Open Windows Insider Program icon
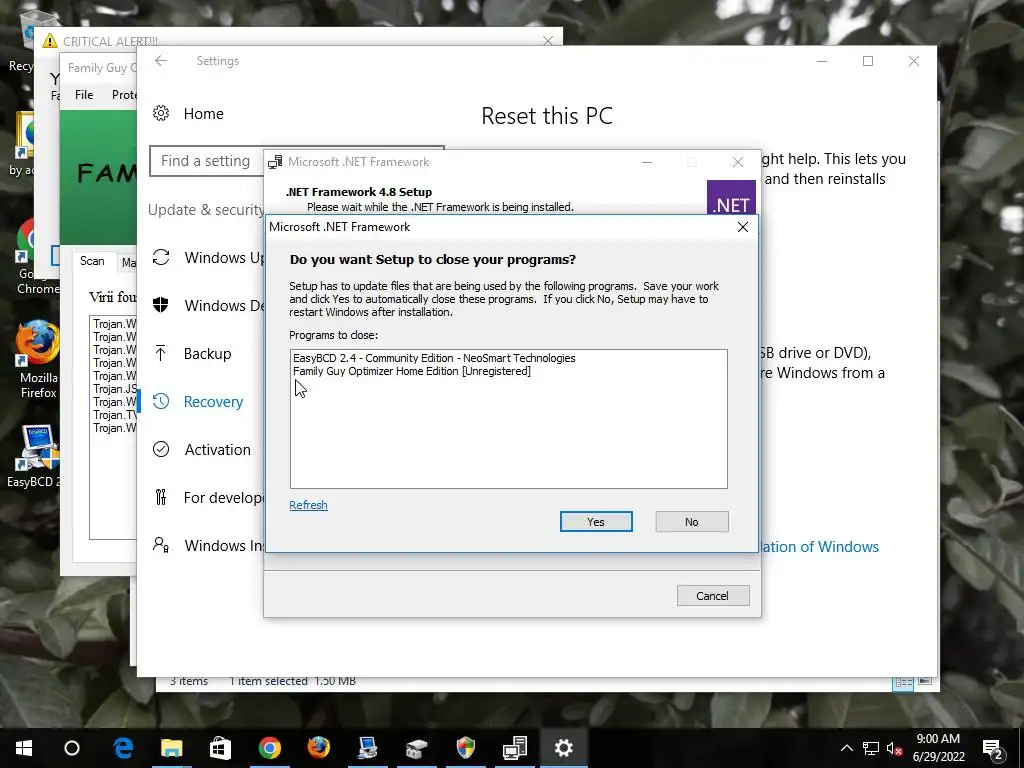Viewport: 1024px width, 768px height. [161, 545]
